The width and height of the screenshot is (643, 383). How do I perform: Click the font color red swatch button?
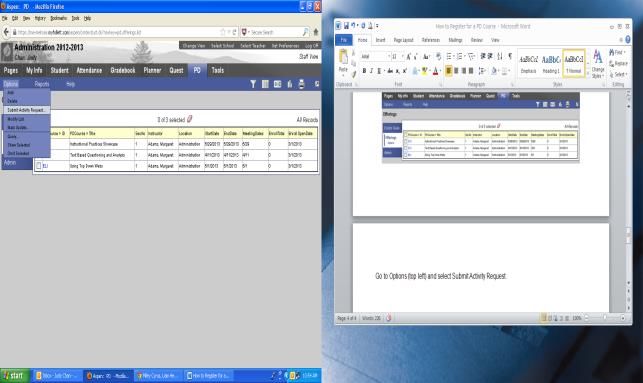[x=435, y=71]
